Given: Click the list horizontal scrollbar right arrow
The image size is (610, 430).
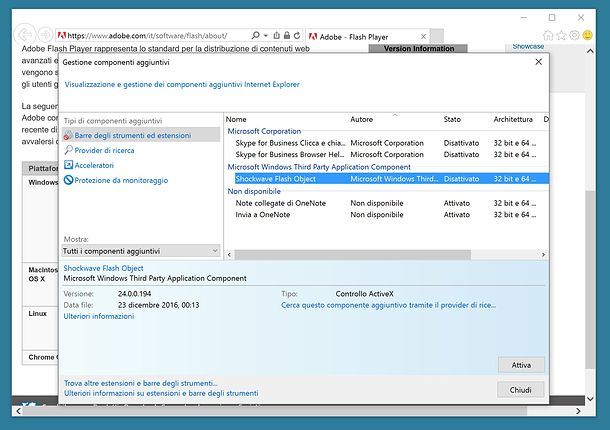Looking at the screenshot, I should [x=543, y=254].
